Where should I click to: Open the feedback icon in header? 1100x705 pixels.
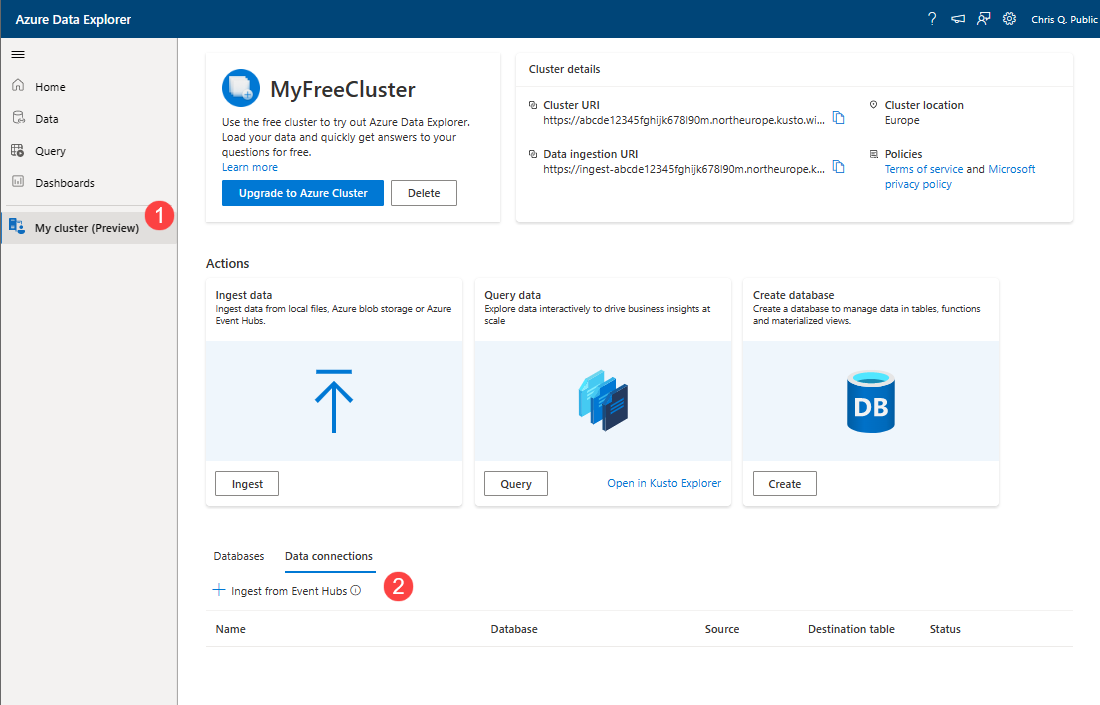(984, 19)
